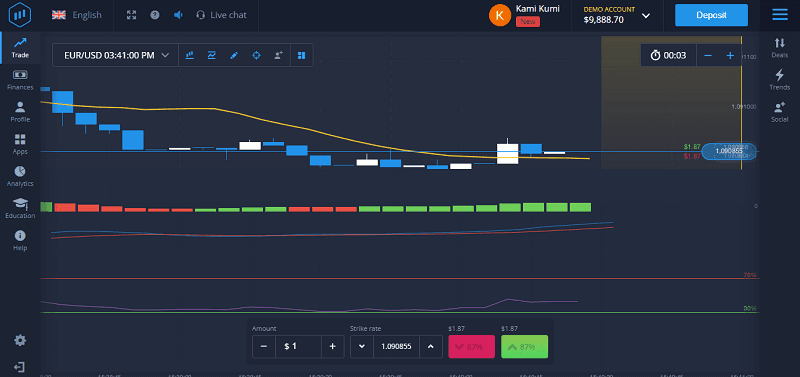Raise the strike rate with up chevron
The height and width of the screenshot is (377, 800).
tap(431, 346)
